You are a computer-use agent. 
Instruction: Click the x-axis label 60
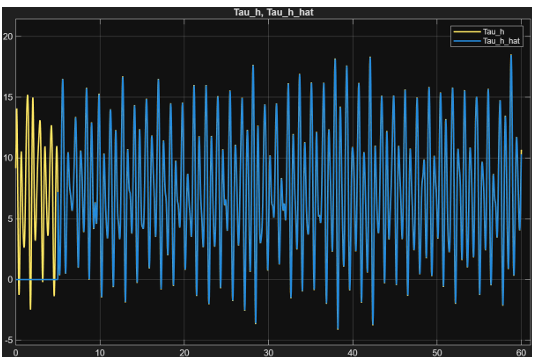[x=521, y=352]
